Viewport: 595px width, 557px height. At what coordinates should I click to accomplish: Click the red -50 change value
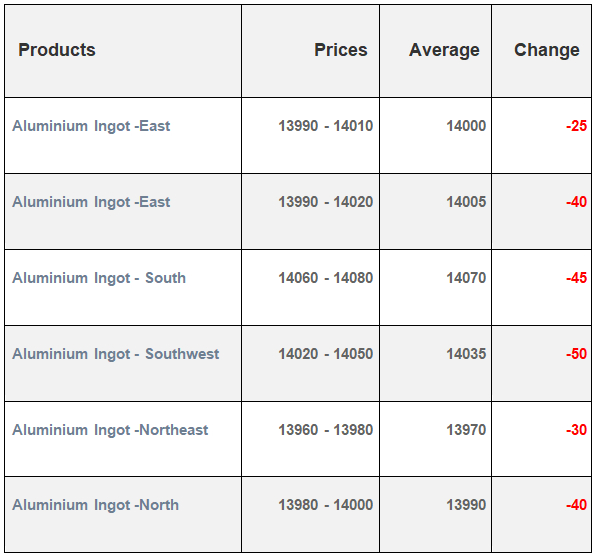pyautogui.click(x=576, y=354)
